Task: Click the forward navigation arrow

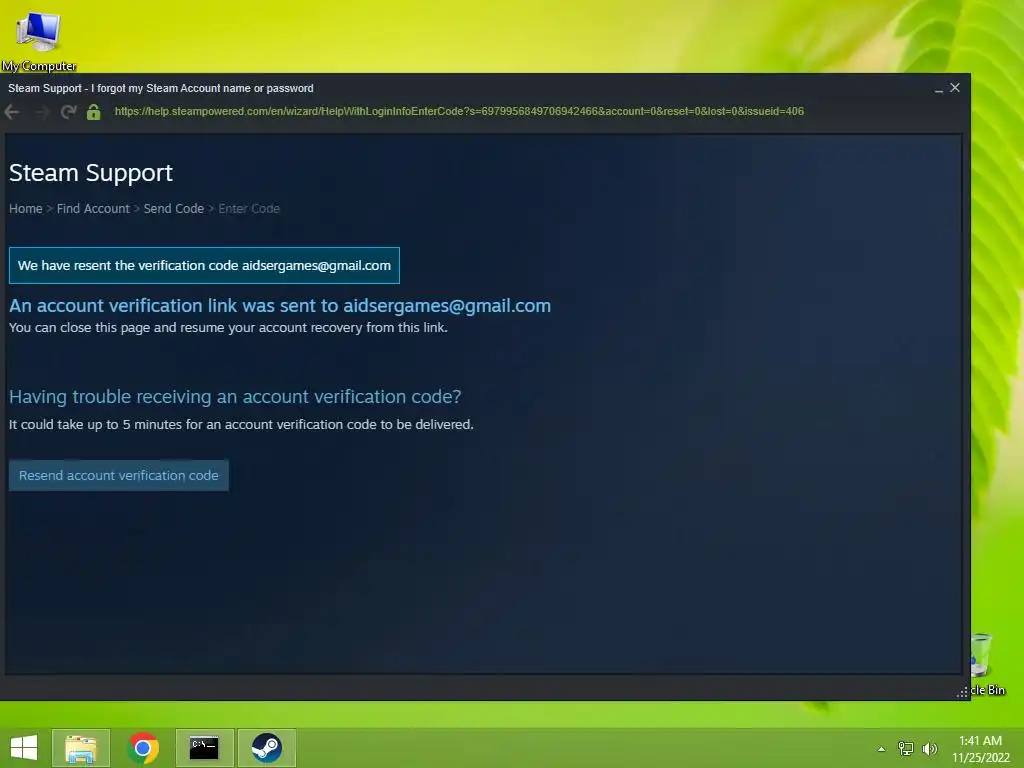Action: point(42,112)
